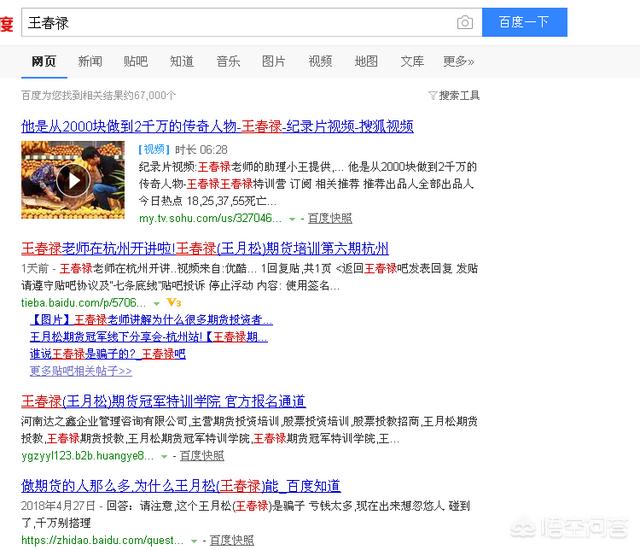Open the 期货冠军特训学院 官方报名通道 result

pyautogui.click(x=164, y=401)
